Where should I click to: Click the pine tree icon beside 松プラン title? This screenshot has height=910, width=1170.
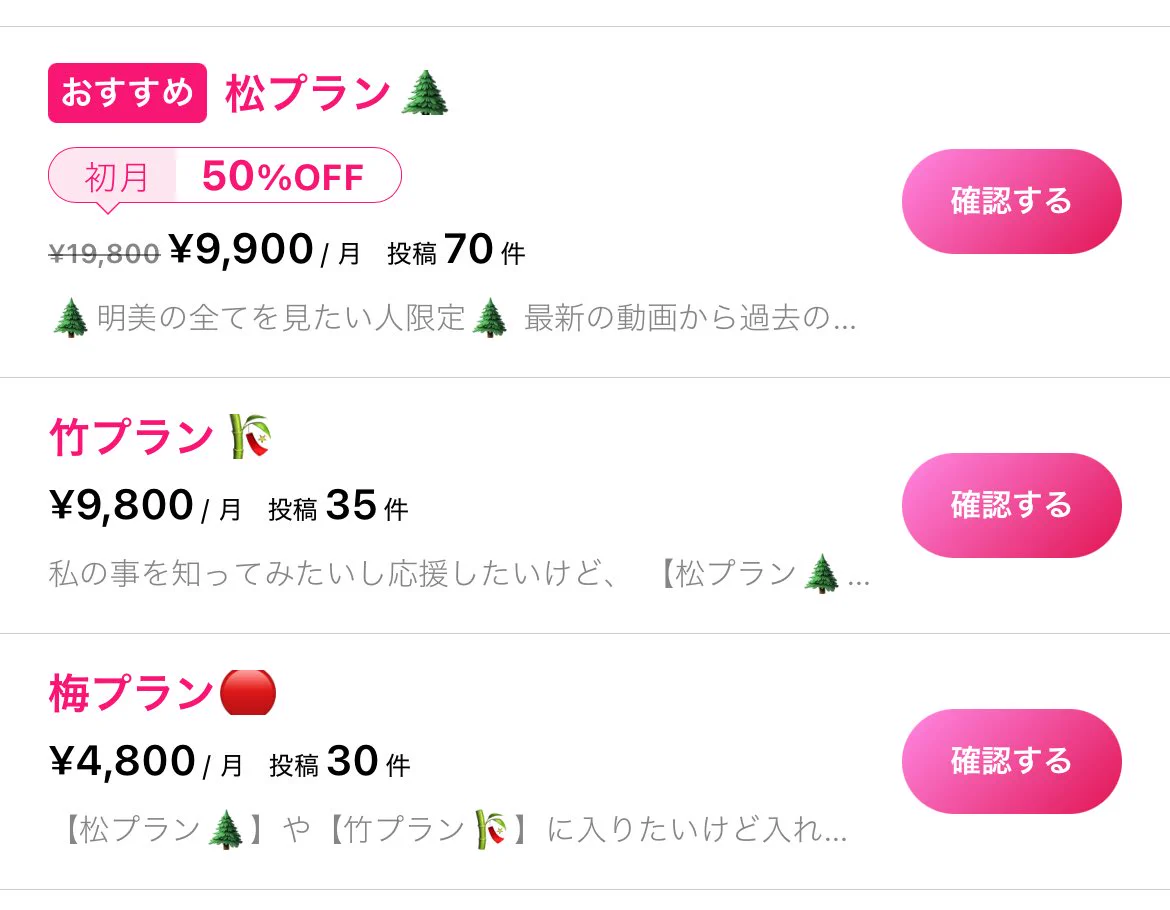[x=425, y=94]
